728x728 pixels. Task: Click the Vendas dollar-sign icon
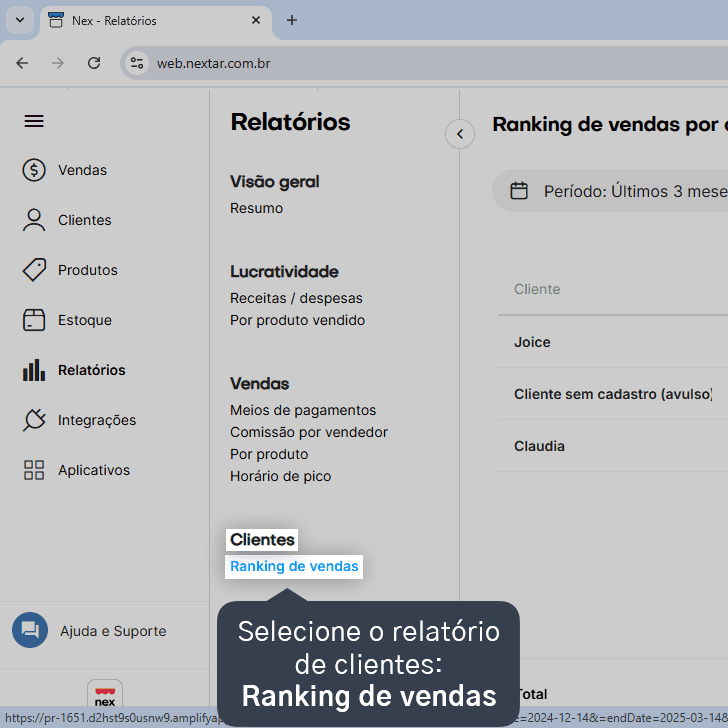click(x=34, y=170)
